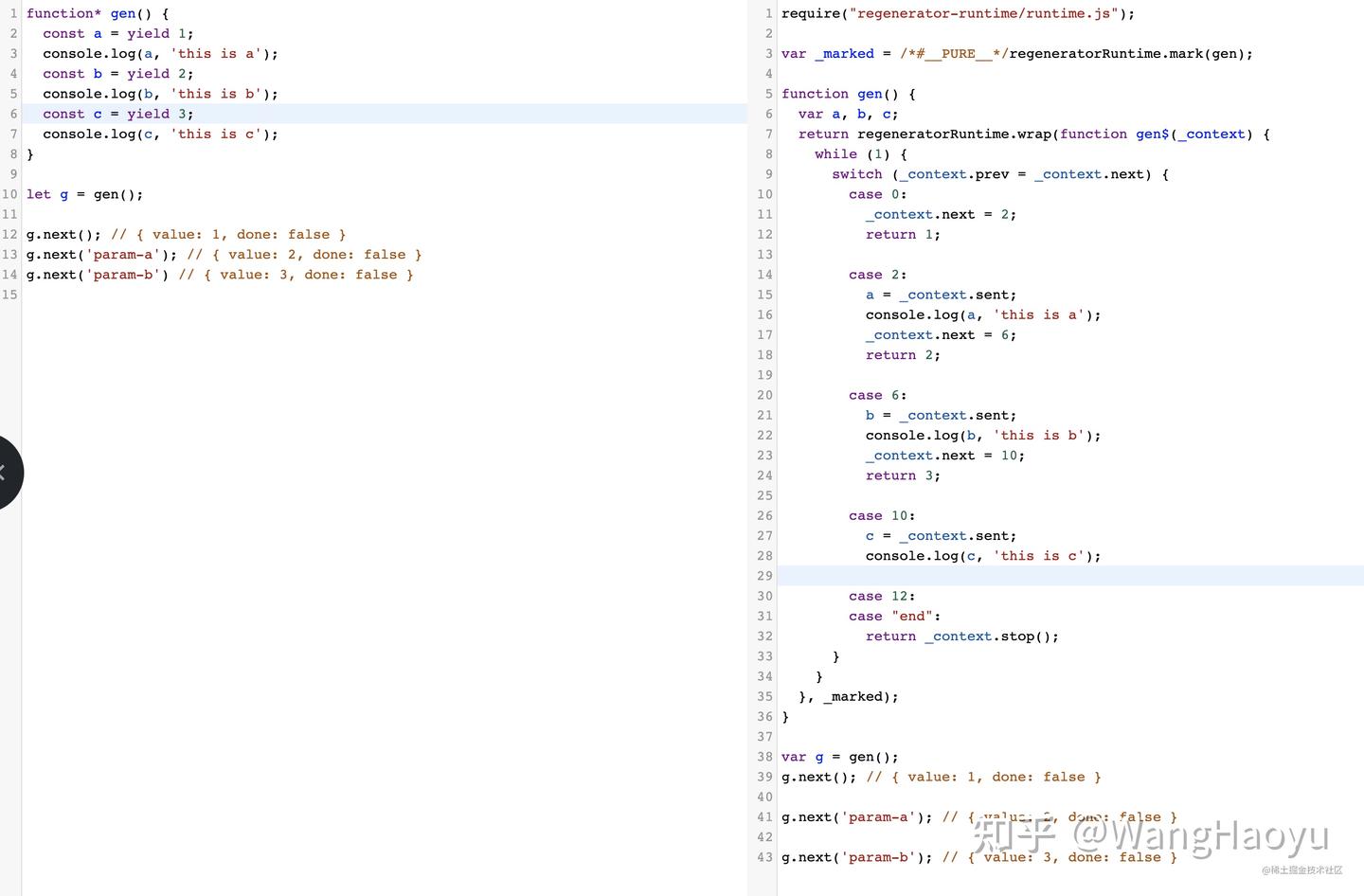1364x896 pixels.
Task: Click the g.next('param-b') line in right pane
Action: click(978, 857)
